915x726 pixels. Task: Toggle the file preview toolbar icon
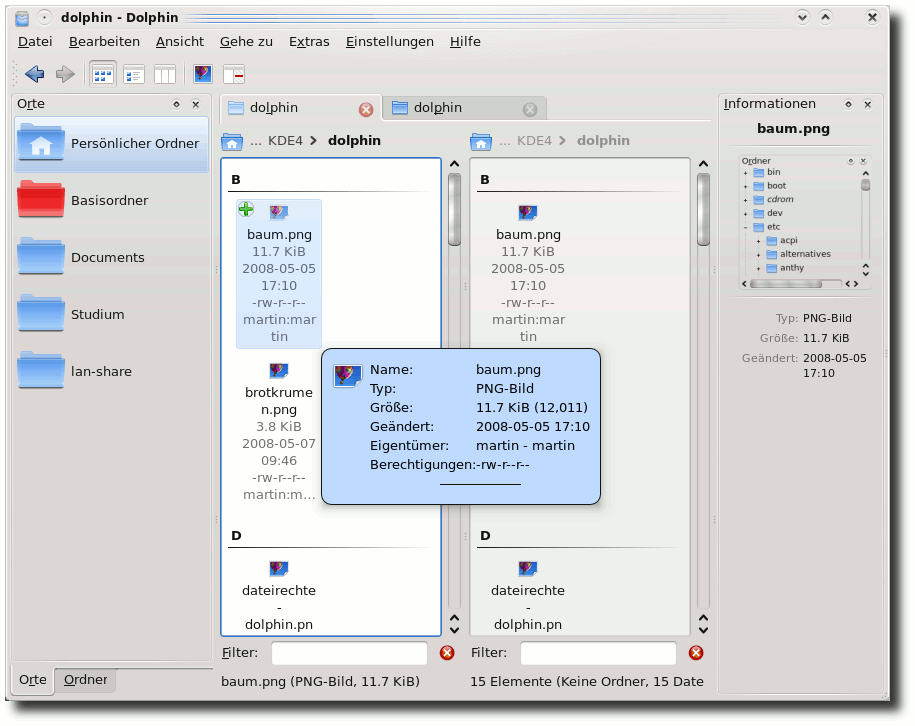(x=202, y=74)
